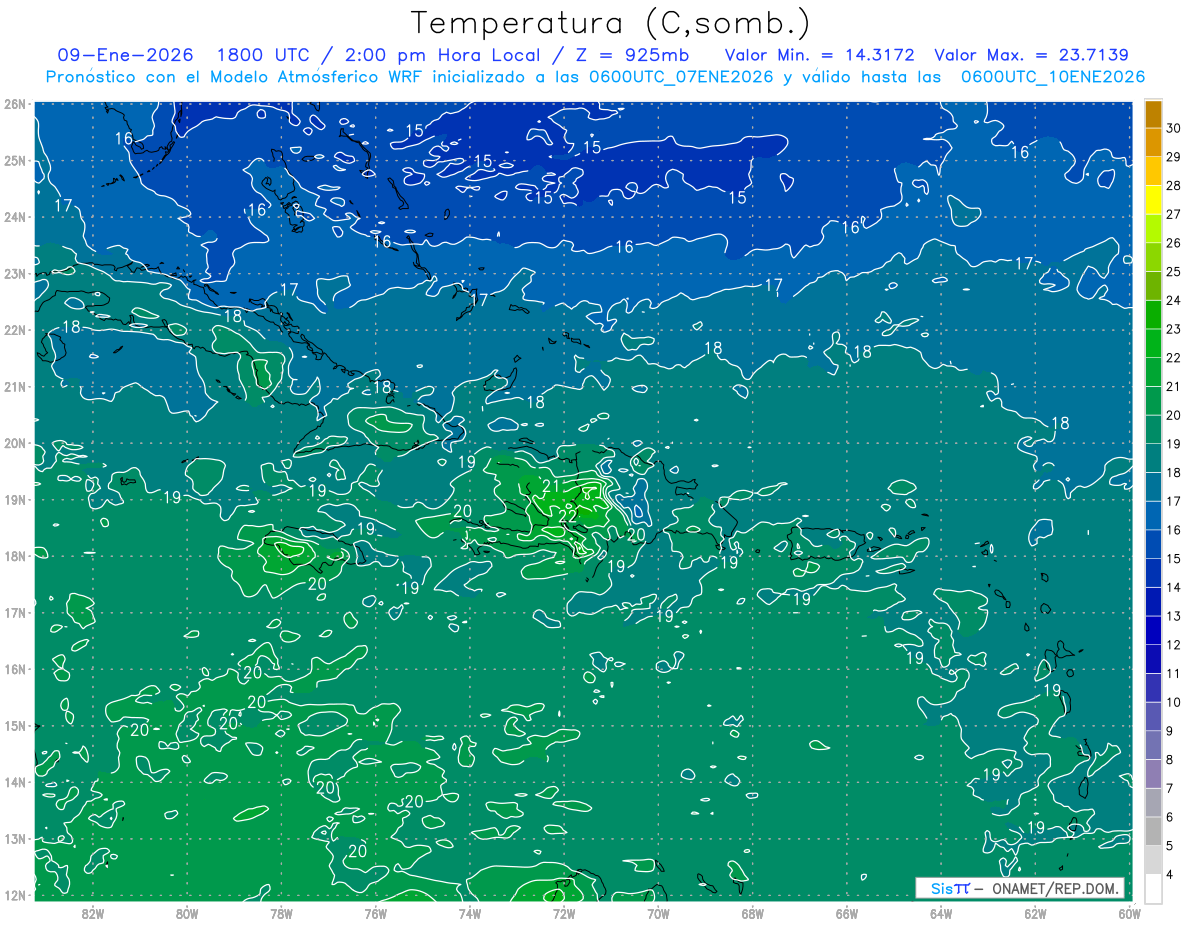Click the '0600UTC_10ENE2026' valid-until time
1200x927 pixels.
click(1052, 77)
